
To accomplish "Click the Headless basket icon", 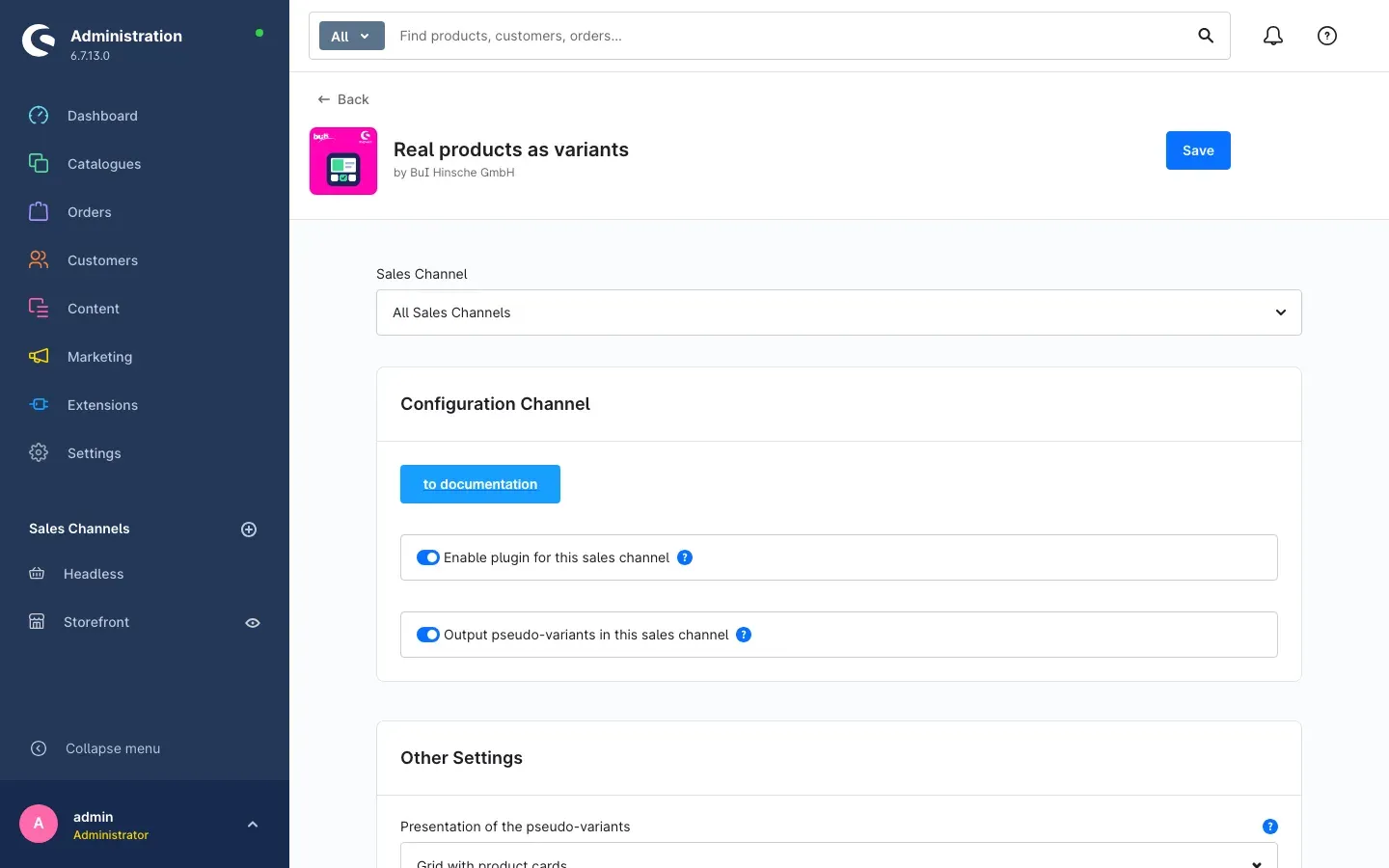I will [x=37, y=574].
